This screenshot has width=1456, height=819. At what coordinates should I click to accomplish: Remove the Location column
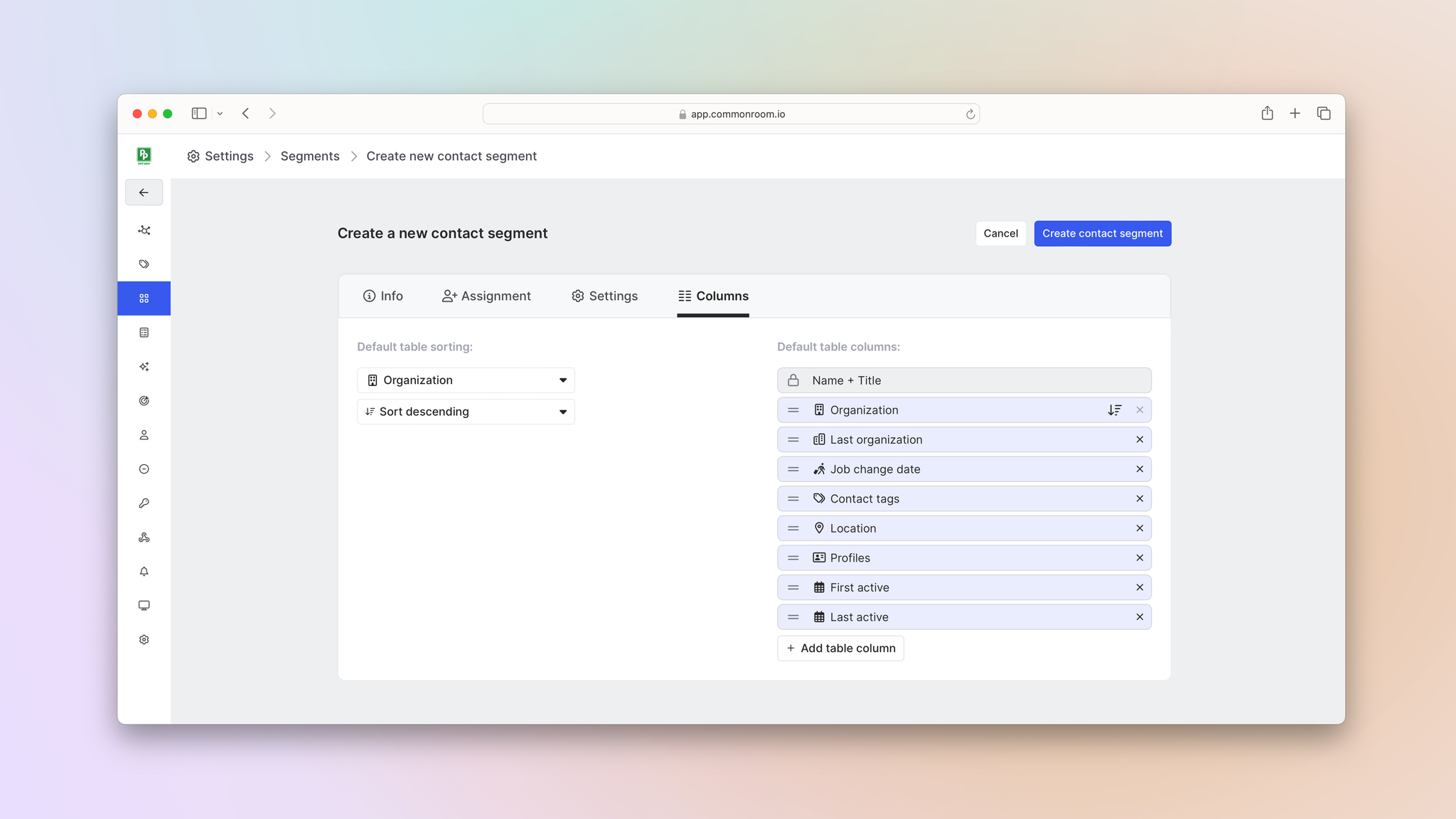point(1140,528)
